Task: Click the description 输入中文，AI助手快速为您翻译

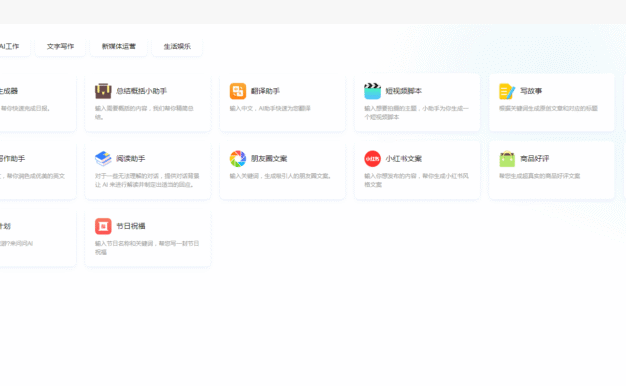Action: click(270, 108)
